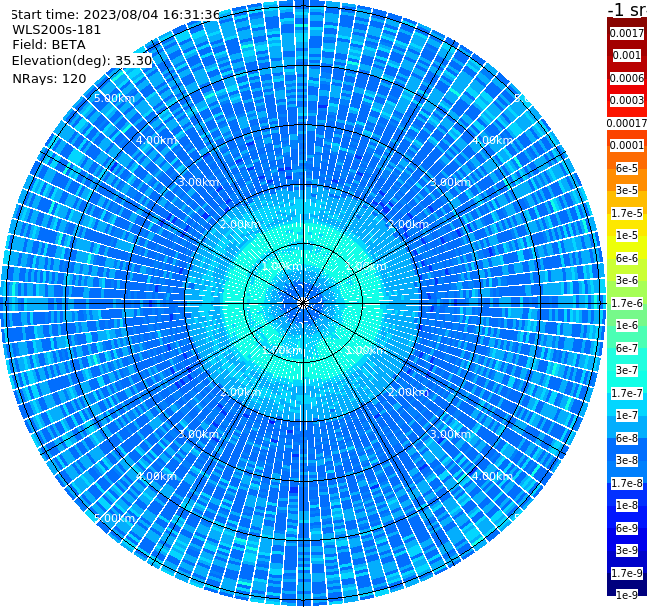647x607 pixels.
Task: Click the 1e-8 colorbar value
Action: (x=627, y=505)
